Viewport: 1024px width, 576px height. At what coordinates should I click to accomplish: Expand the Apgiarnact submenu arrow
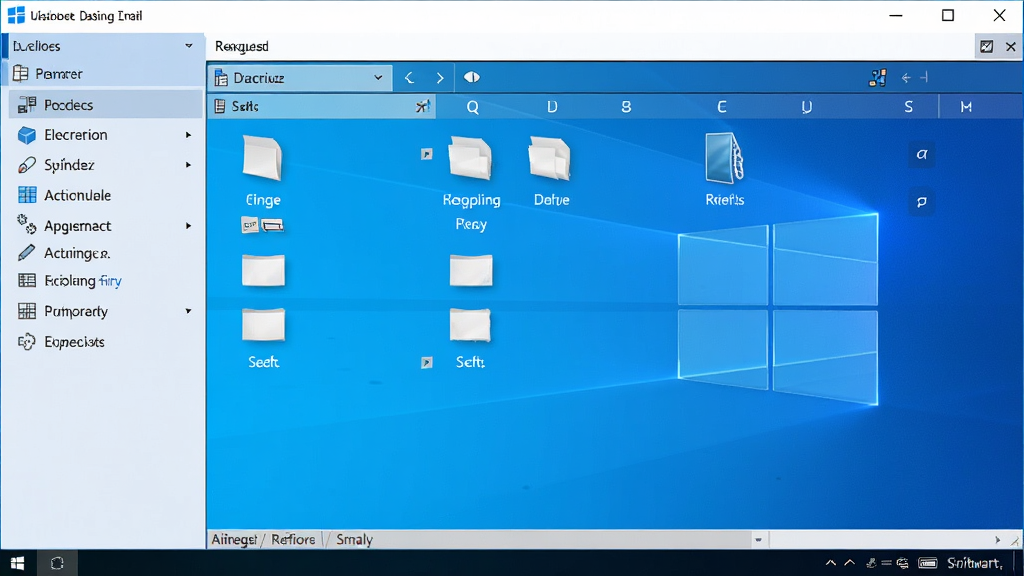[x=188, y=226]
